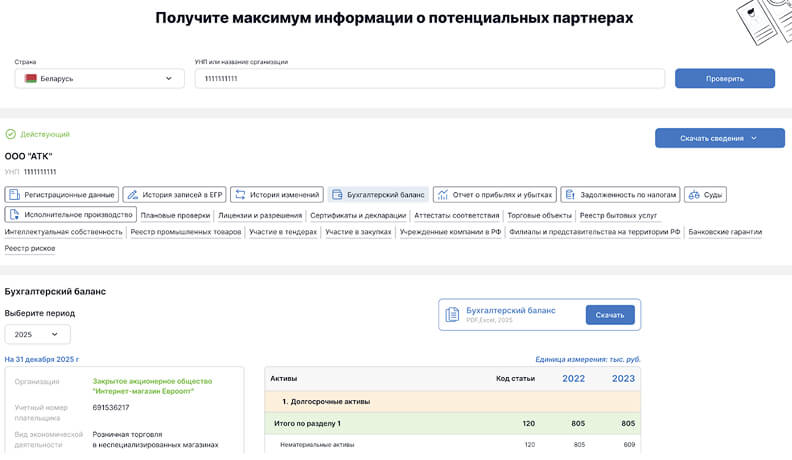This screenshot has height=460, width=792.
Task: Open the Плановые проверки tab
Action: coord(175,215)
